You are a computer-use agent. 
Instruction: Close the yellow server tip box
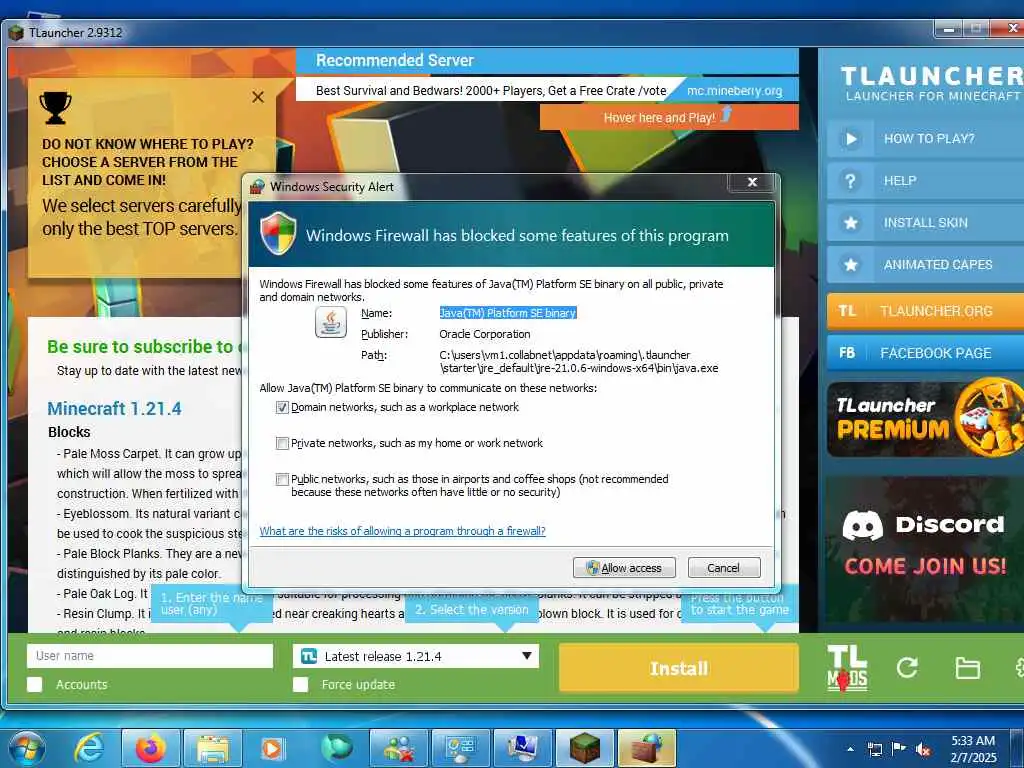(258, 97)
